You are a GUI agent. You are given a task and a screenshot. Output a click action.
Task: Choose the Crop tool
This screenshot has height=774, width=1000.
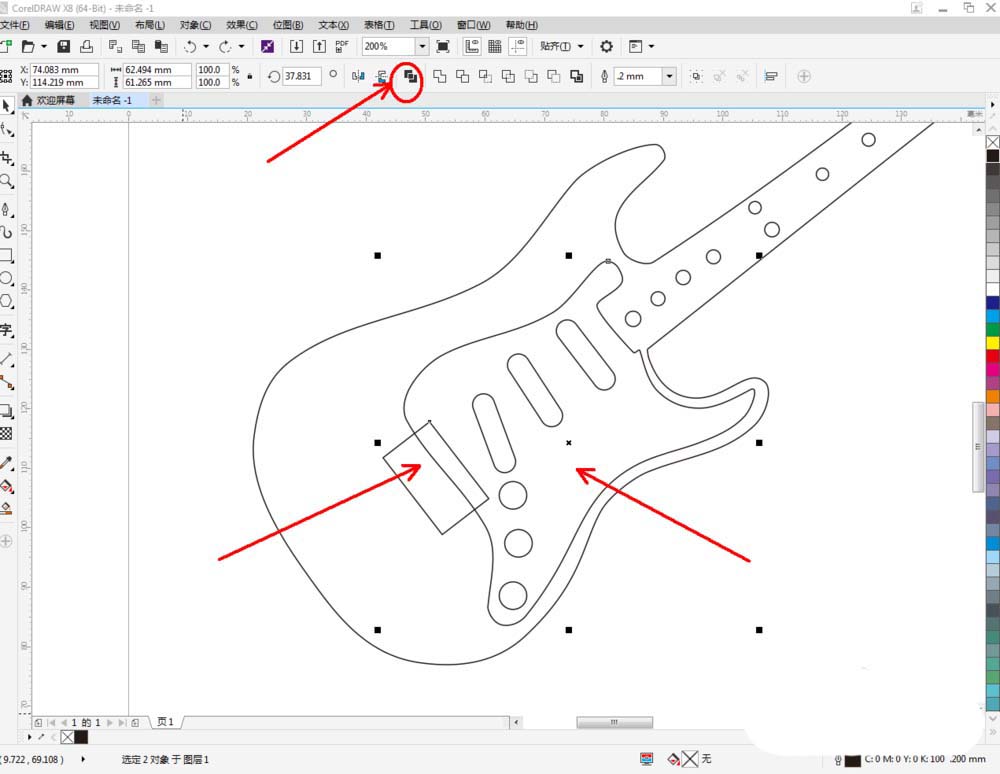(7, 157)
